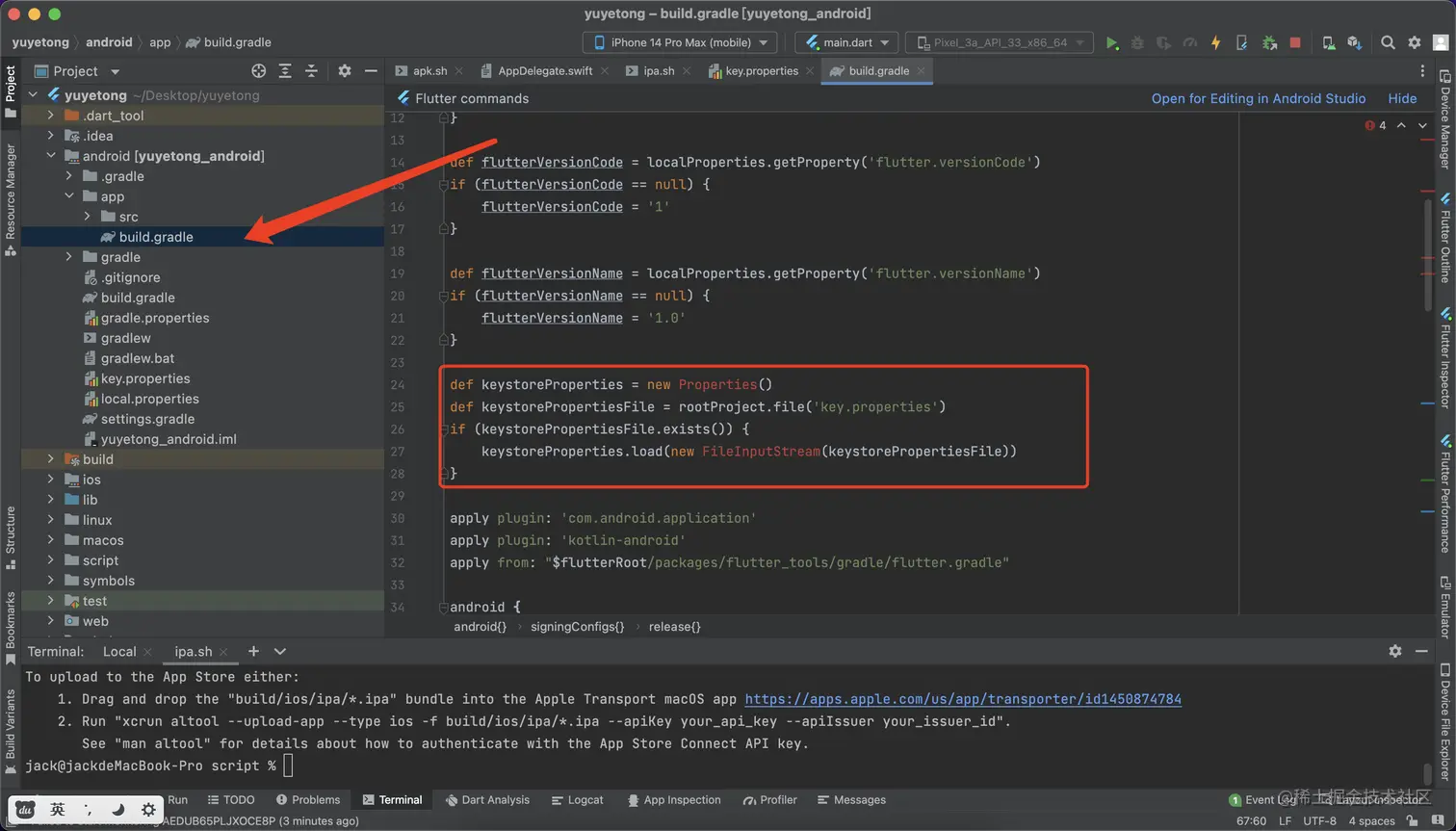The width and height of the screenshot is (1456, 831).
Task: Expand the src folder
Action: tap(88, 217)
